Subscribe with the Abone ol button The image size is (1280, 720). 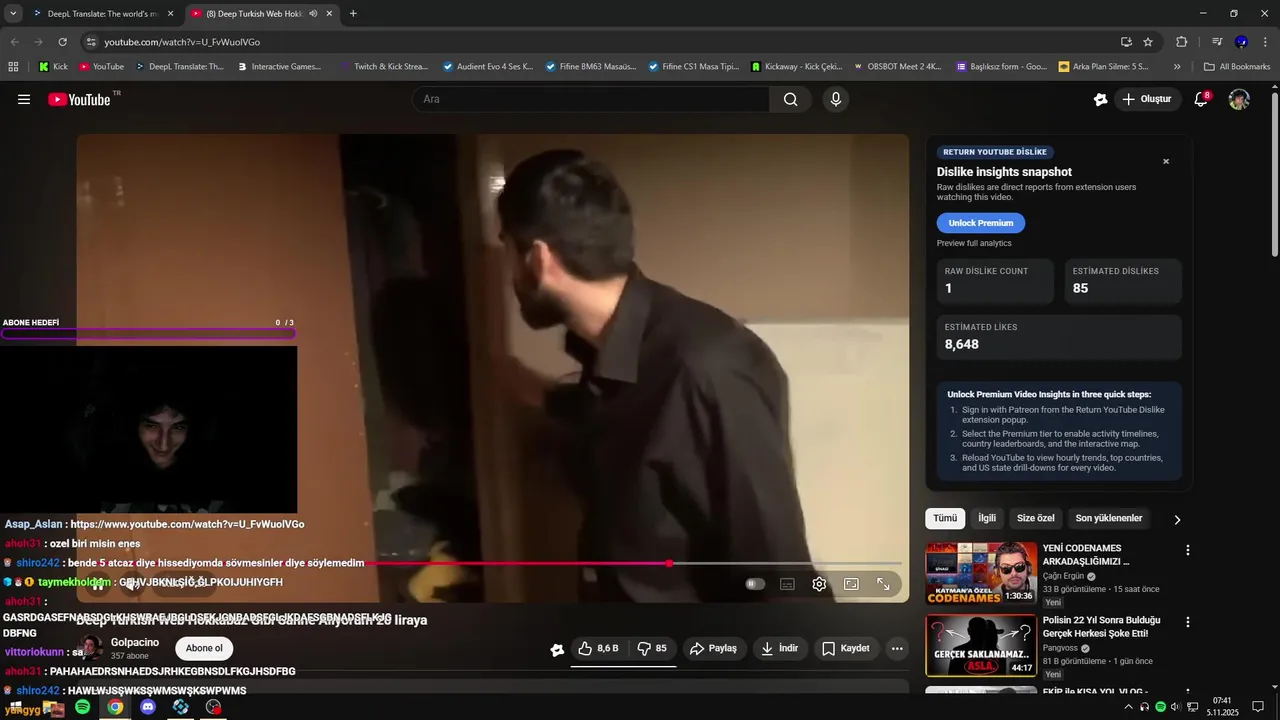(x=204, y=648)
